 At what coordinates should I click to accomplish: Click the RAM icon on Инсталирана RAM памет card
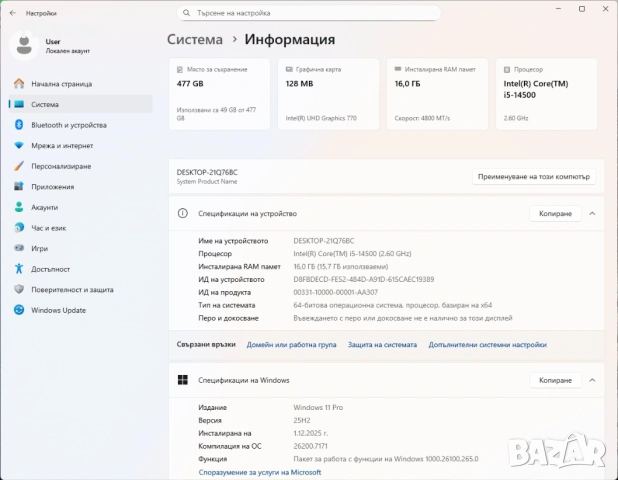[398, 69]
